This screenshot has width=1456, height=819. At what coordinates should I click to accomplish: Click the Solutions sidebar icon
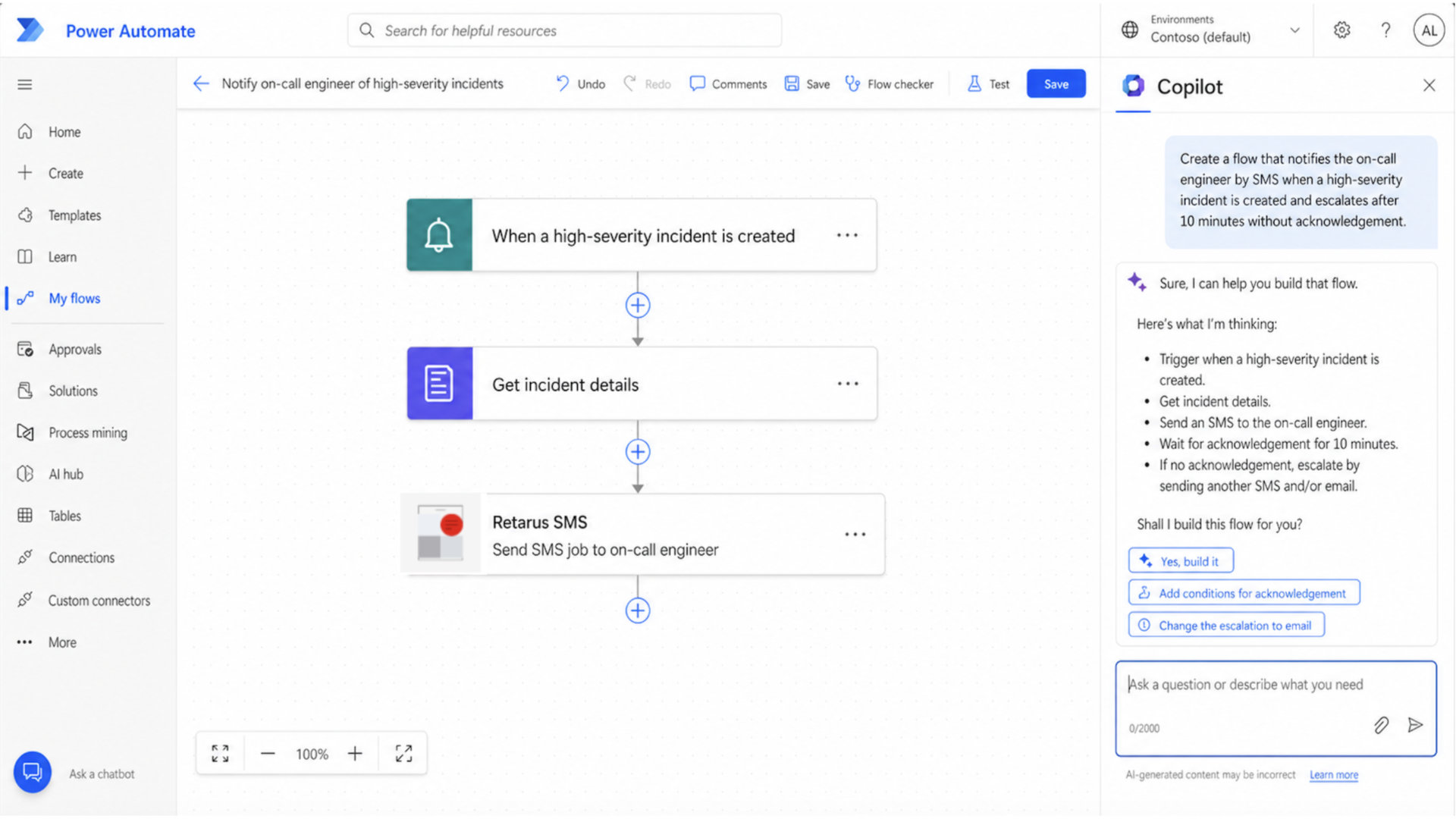pos(25,391)
